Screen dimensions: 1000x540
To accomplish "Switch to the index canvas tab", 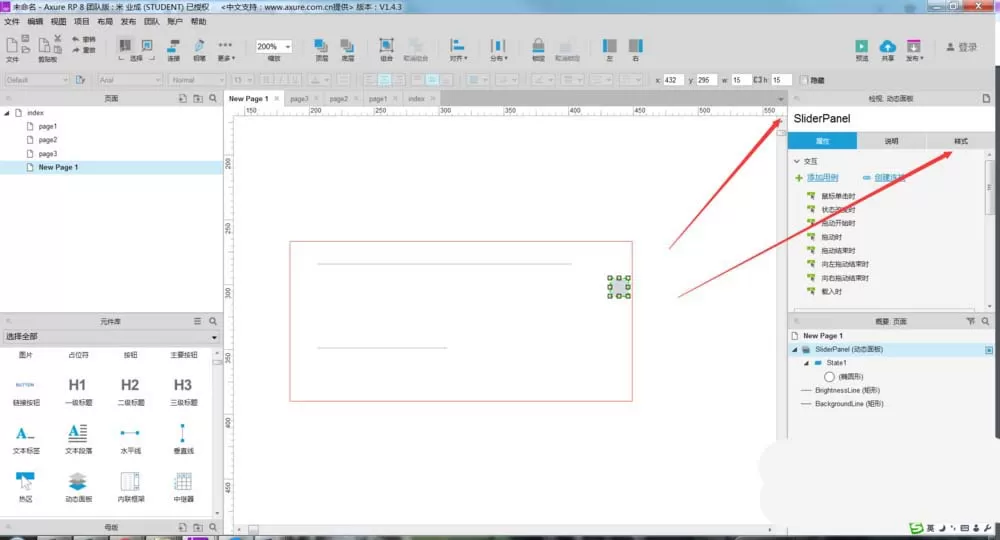I will point(416,99).
